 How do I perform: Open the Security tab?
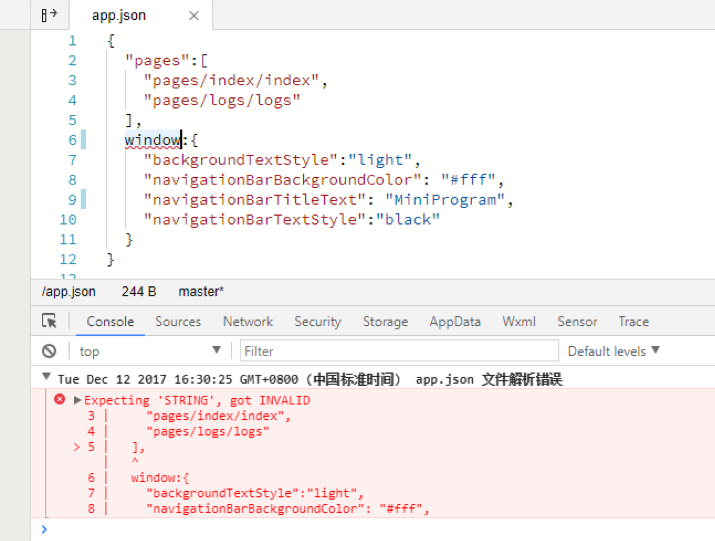point(318,321)
